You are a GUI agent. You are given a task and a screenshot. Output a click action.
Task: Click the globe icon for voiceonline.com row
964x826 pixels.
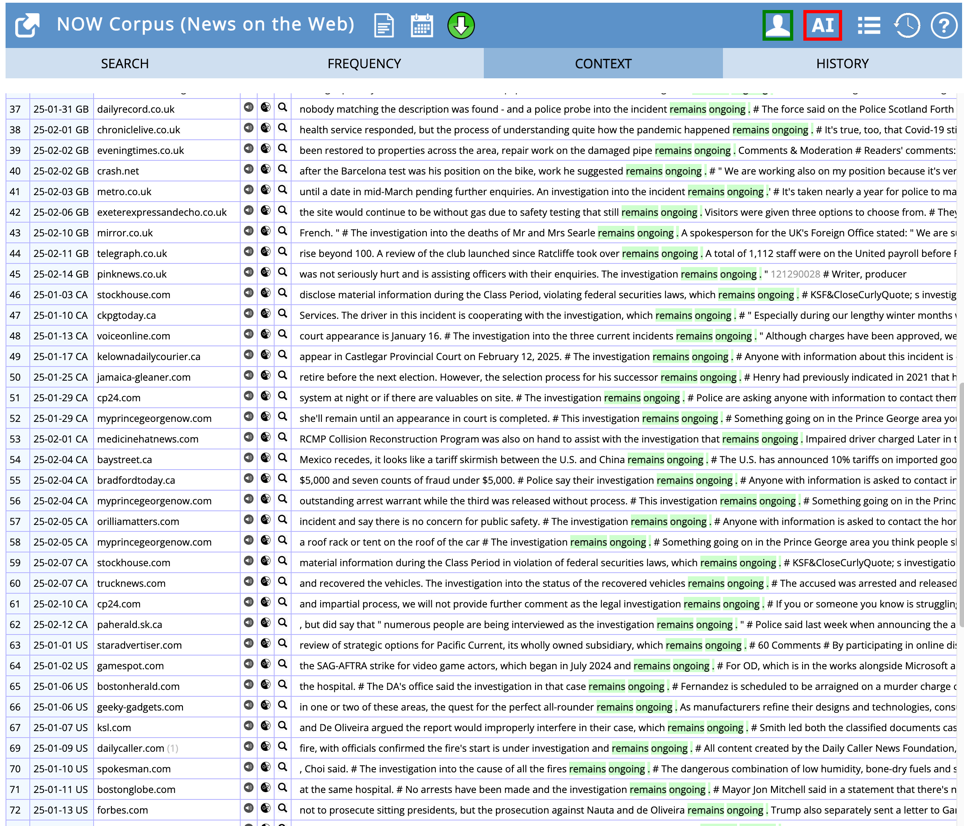pos(266,334)
